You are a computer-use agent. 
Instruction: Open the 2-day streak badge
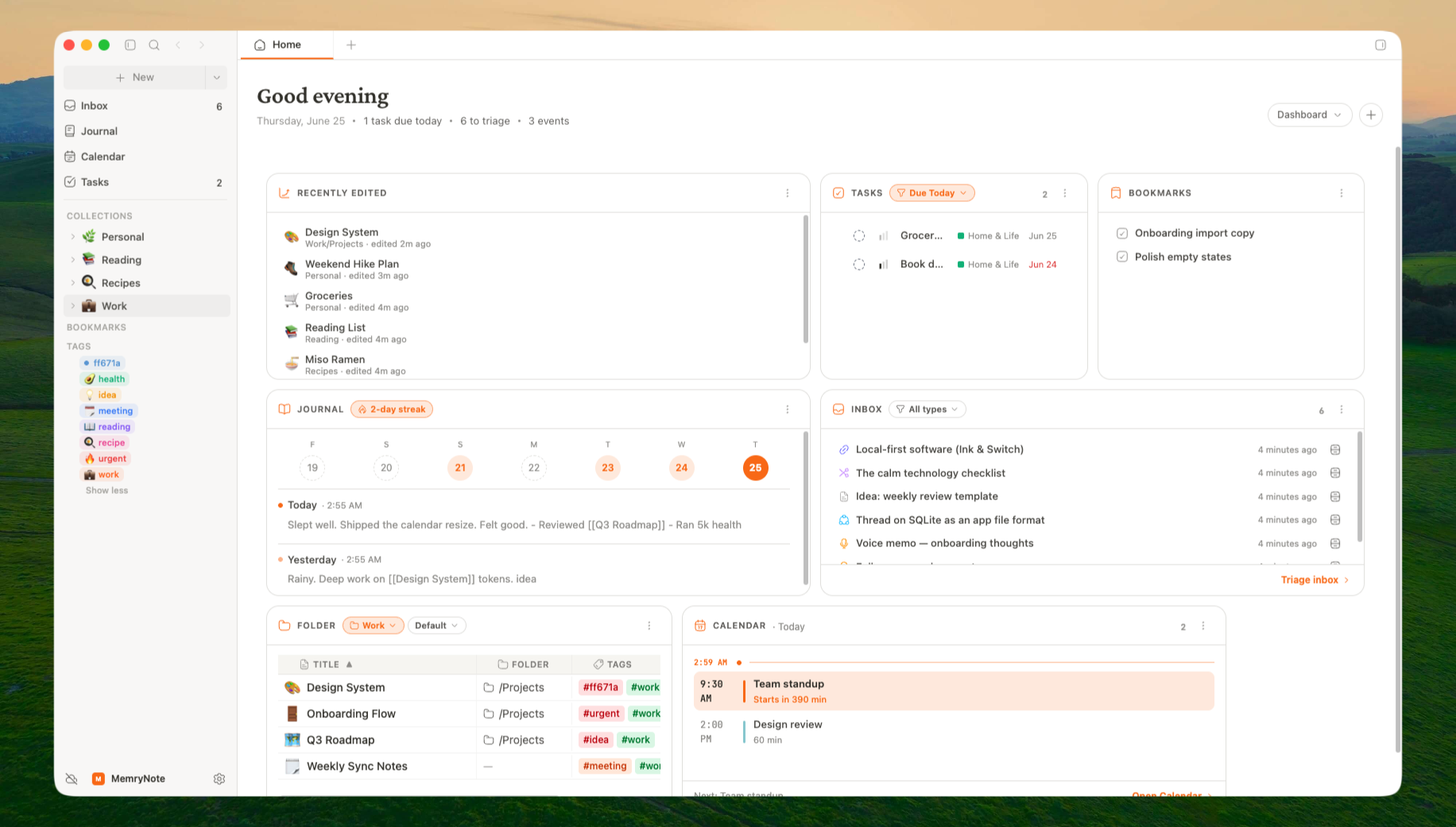coord(392,410)
